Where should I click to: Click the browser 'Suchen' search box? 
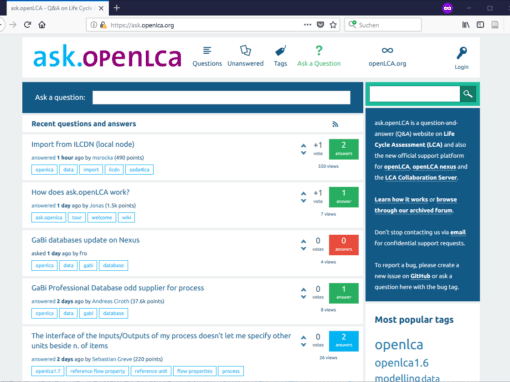click(x=383, y=25)
